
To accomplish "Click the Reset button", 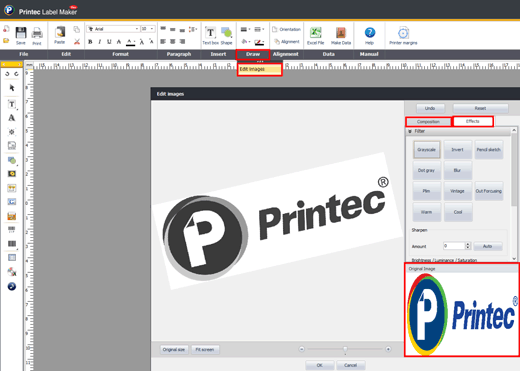I will 480,108.
